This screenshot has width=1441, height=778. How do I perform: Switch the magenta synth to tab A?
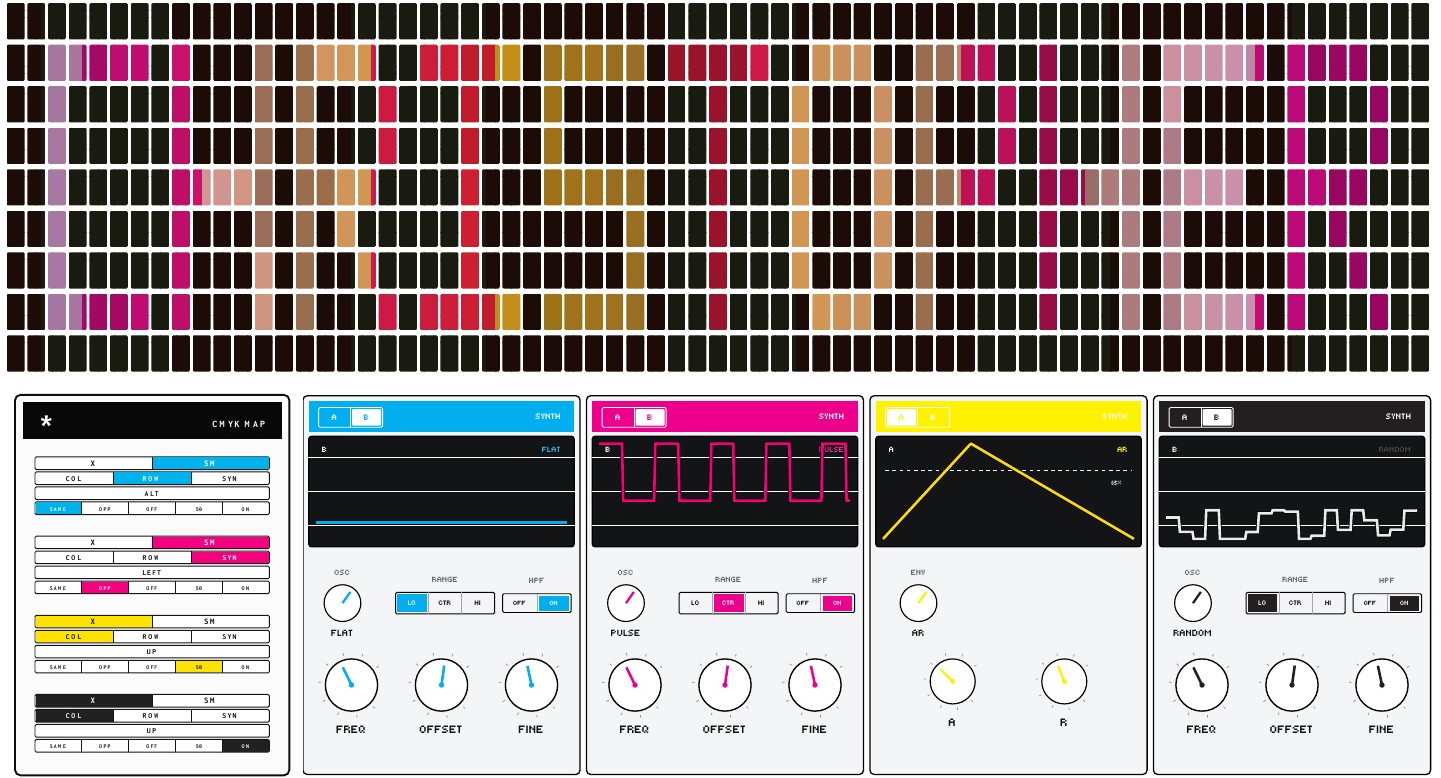pyautogui.click(x=618, y=417)
